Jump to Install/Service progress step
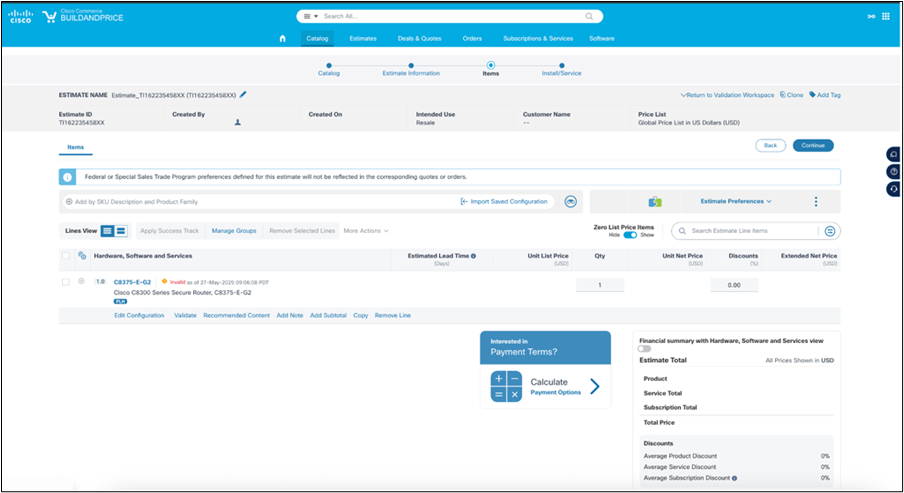Viewport: 904px width, 493px height. (562, 69)
